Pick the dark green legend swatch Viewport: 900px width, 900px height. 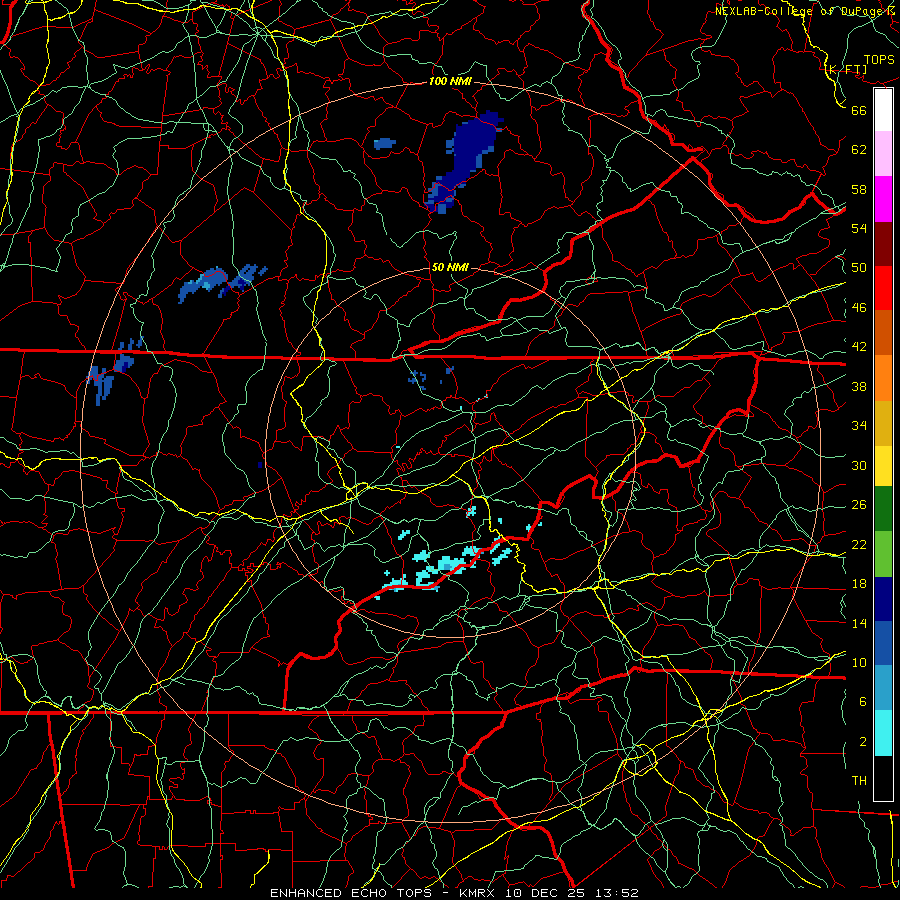pyautogui.click(x=883, y=509)
